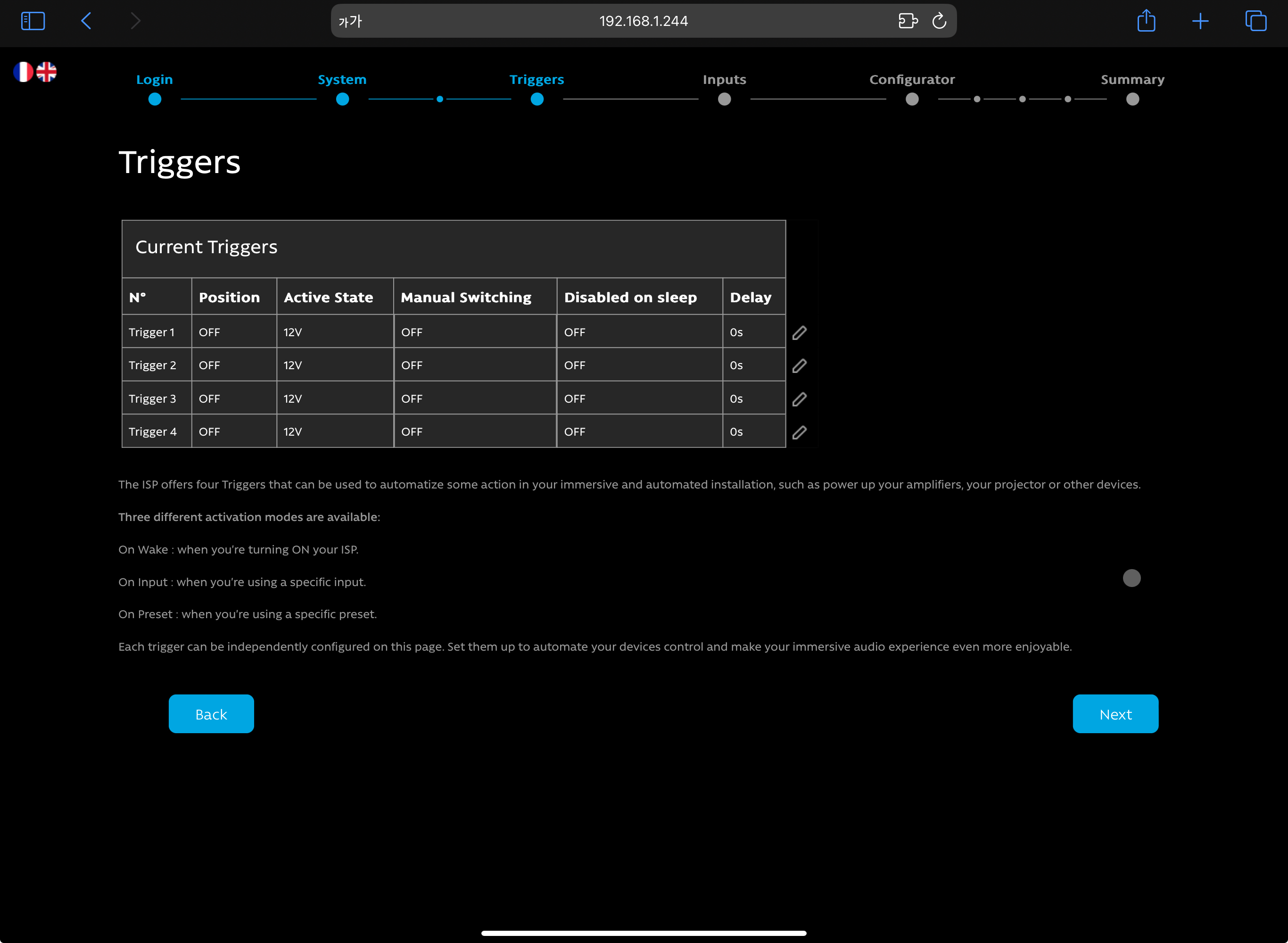Go back with the browser arrow

click(x=86, y=21)
